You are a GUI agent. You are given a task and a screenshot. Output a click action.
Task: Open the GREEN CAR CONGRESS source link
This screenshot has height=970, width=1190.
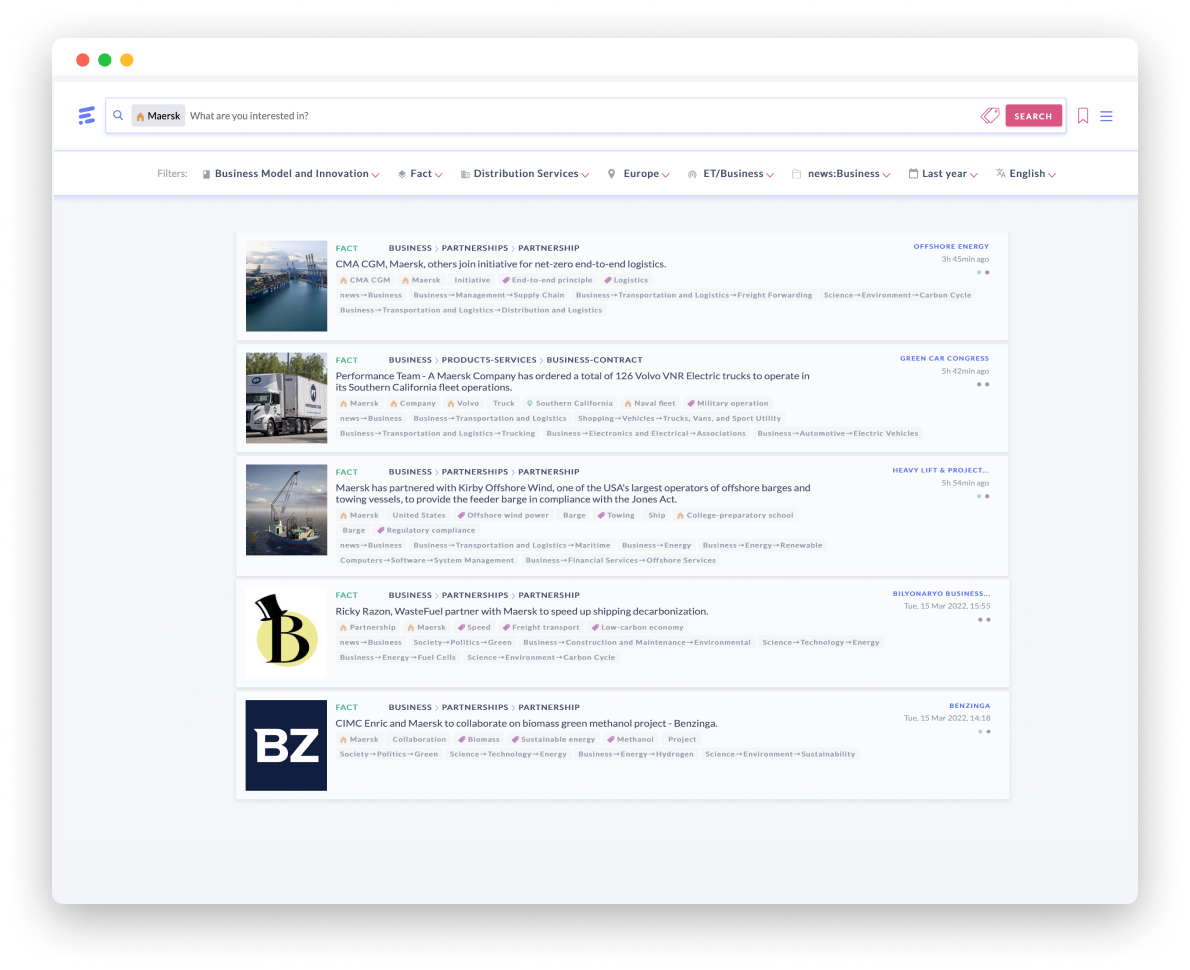(x=944, y=358)
